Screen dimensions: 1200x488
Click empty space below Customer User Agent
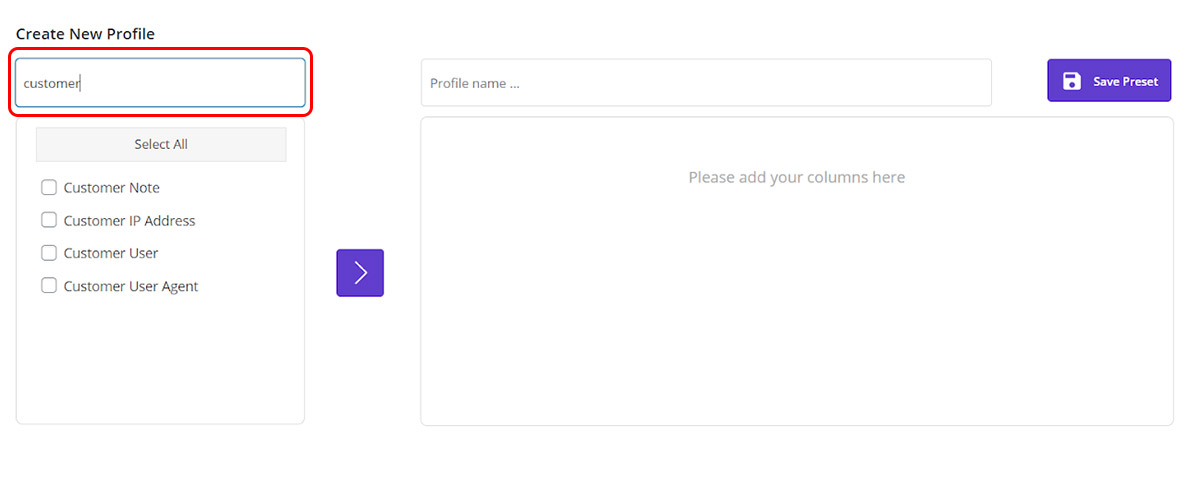pyautogui.click(x=160, y=360)
